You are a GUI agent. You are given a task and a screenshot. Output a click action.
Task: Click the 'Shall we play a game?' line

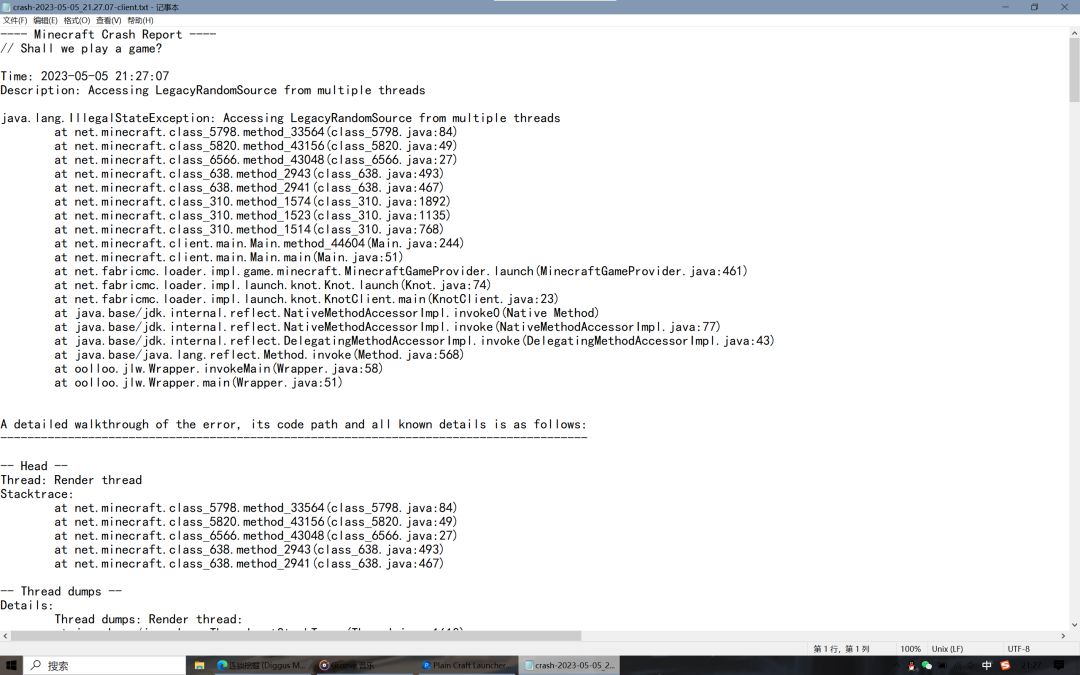81,49
